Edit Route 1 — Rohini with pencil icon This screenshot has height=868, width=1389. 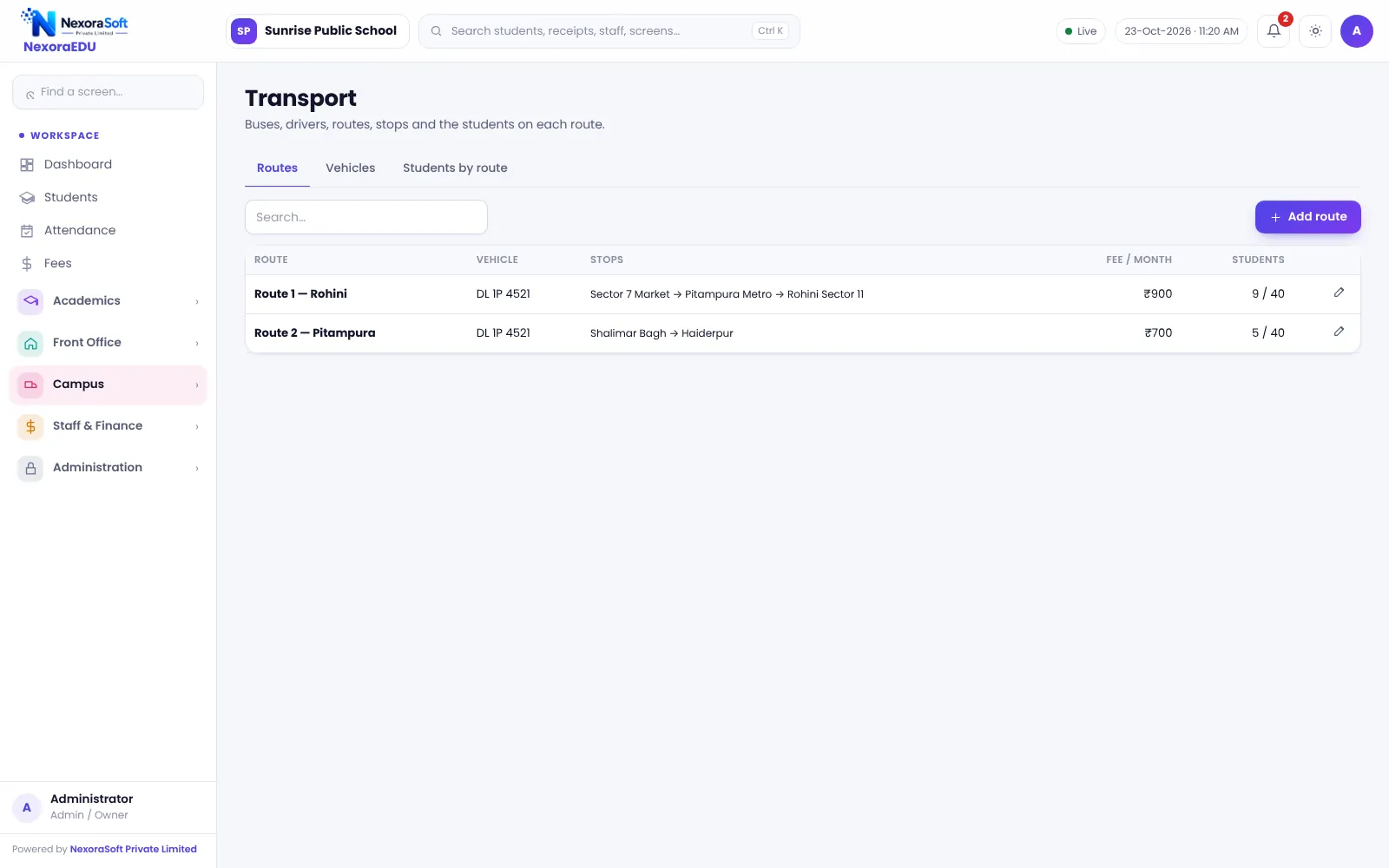[1339, 293]
